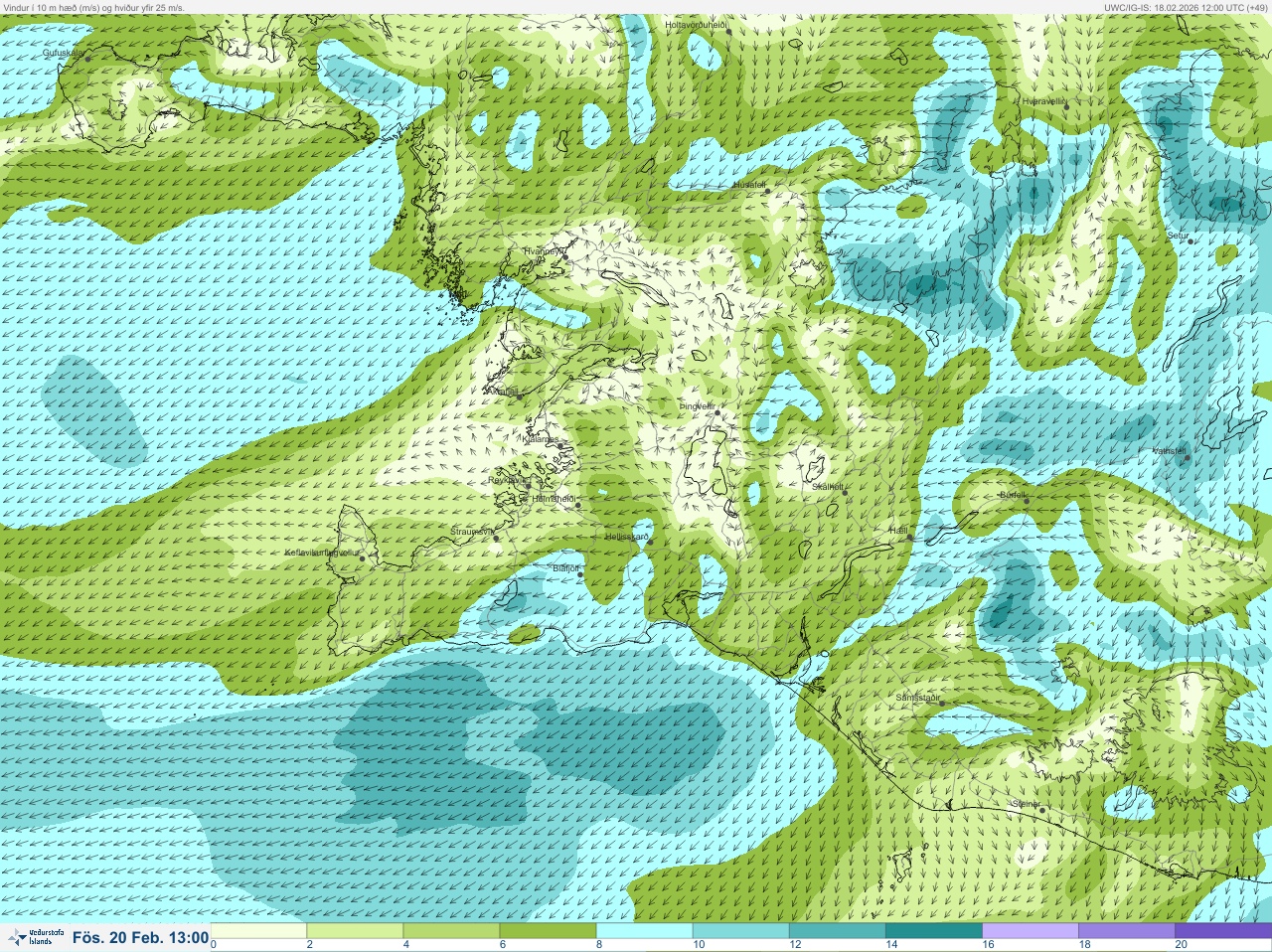The width and height of the screenshot is (1272, 952).
Task: Click the legend tick value '16'
Action: tap(988, 945)
